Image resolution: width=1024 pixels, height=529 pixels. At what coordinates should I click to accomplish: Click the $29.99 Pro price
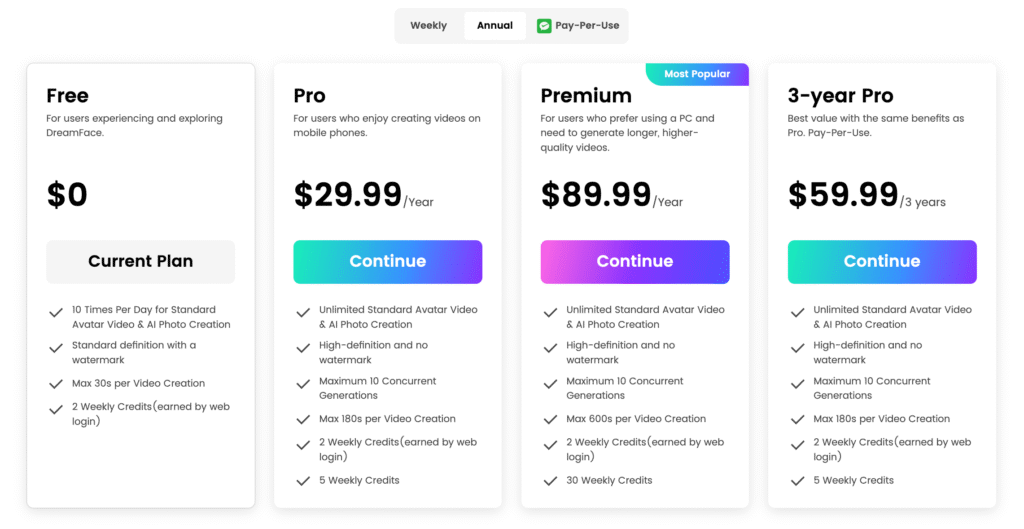pyautogui.click(x=348, y=195)
